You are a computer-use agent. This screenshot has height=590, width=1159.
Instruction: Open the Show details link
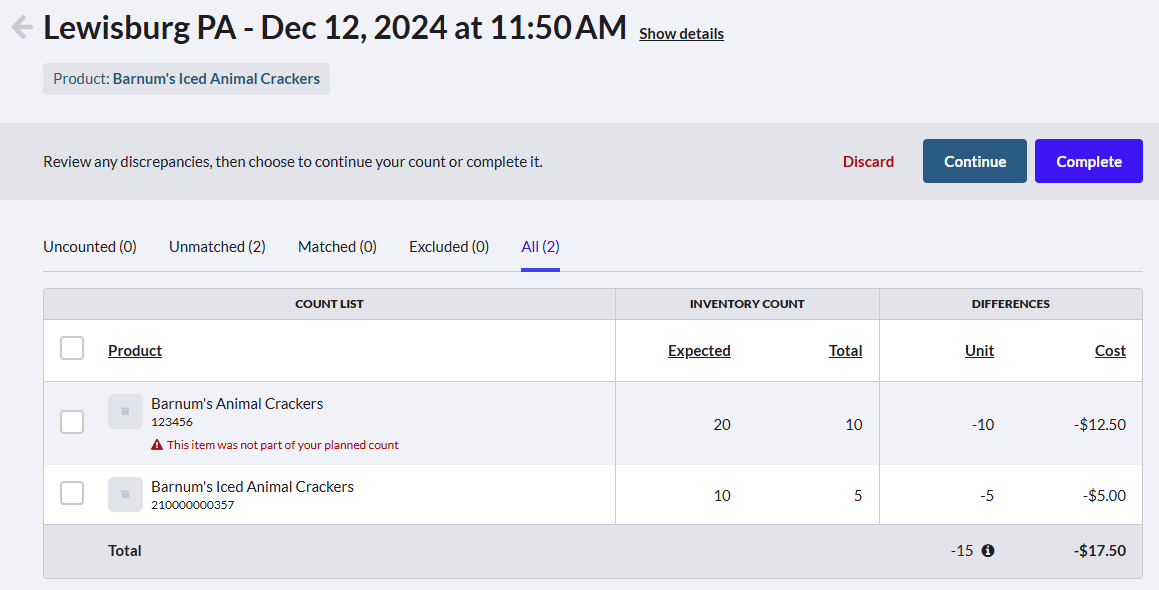pyautogui.click(x=682, y=34)
